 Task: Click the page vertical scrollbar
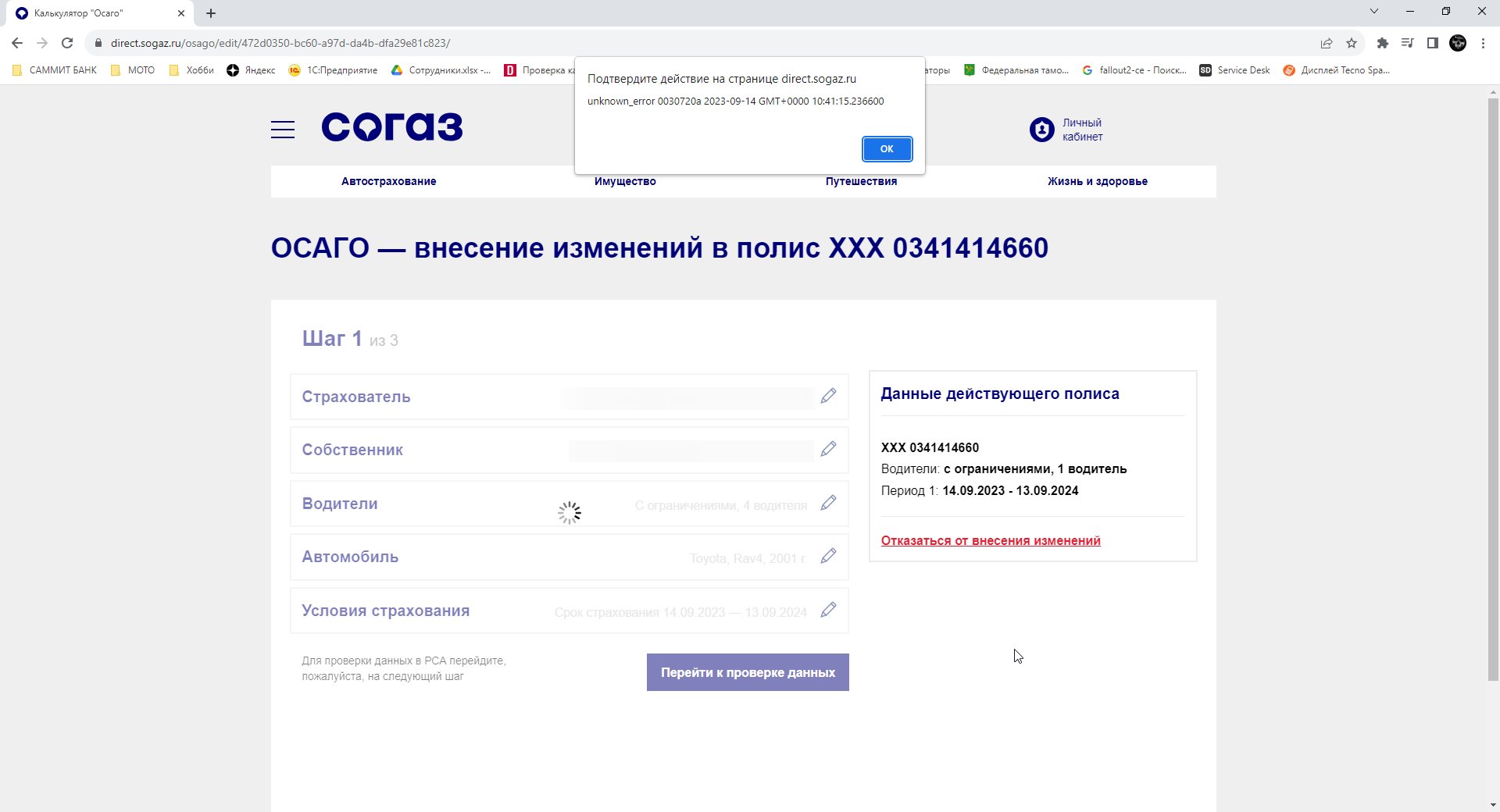[x=1493, y=390]
